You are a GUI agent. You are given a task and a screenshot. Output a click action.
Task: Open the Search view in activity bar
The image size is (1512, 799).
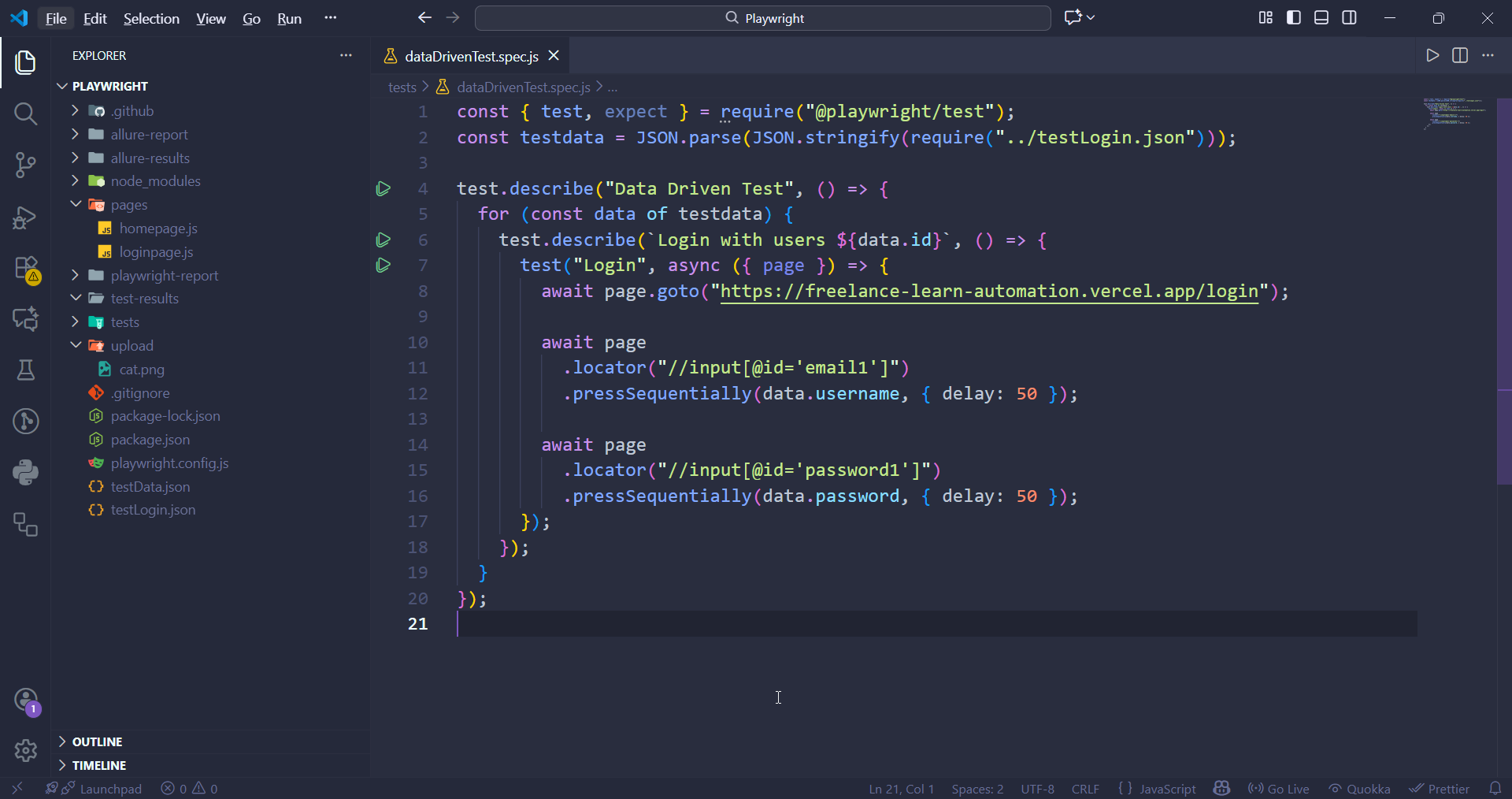tap(25, 114)
